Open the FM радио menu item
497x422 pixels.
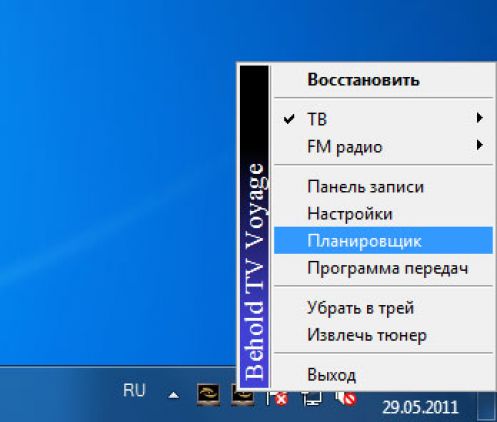click(383, 146)
